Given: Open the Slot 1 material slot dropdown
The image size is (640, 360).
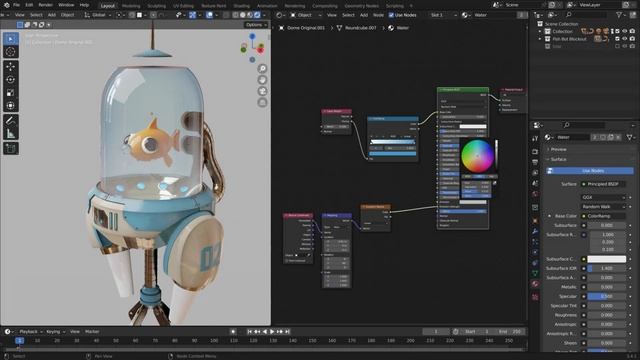Looking at the screenshot, I should 443,15.
